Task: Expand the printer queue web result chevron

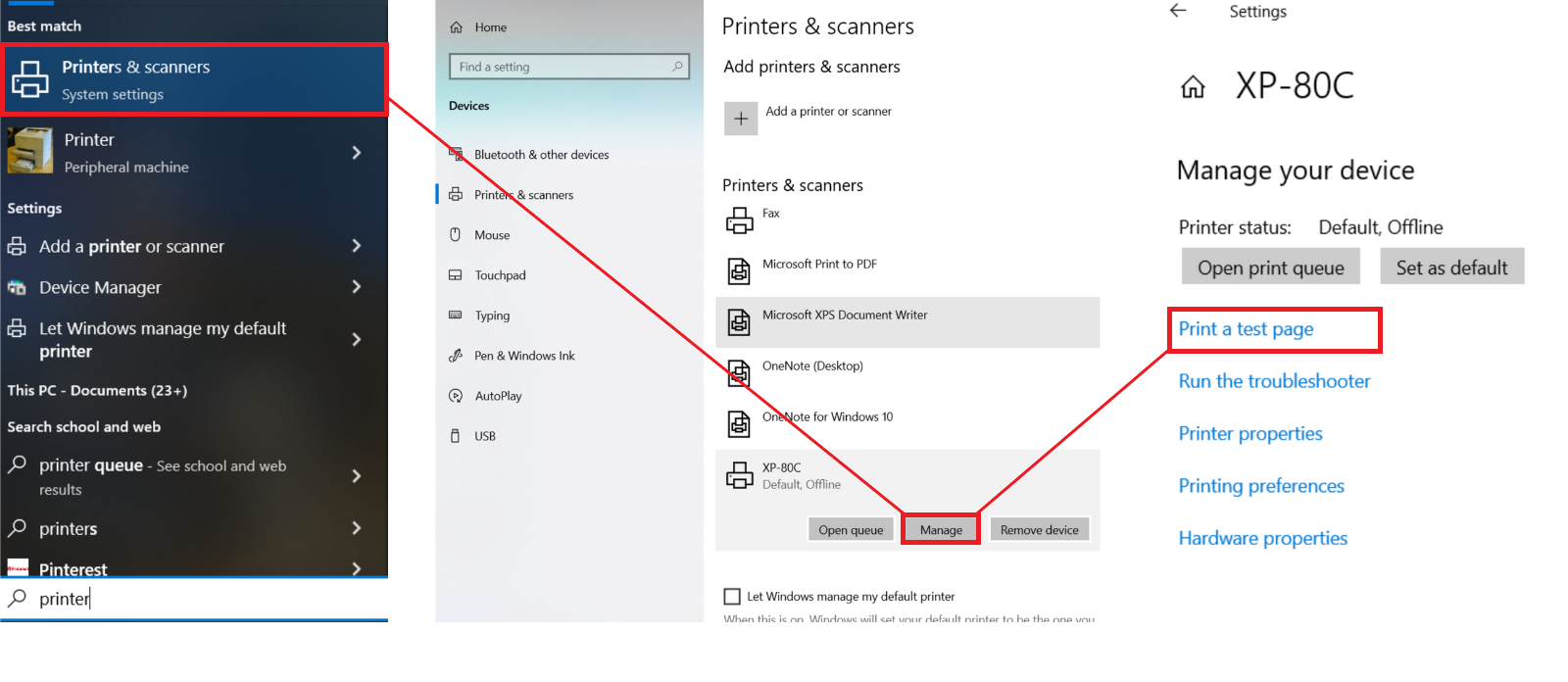Action: click(x=356, y=476)
